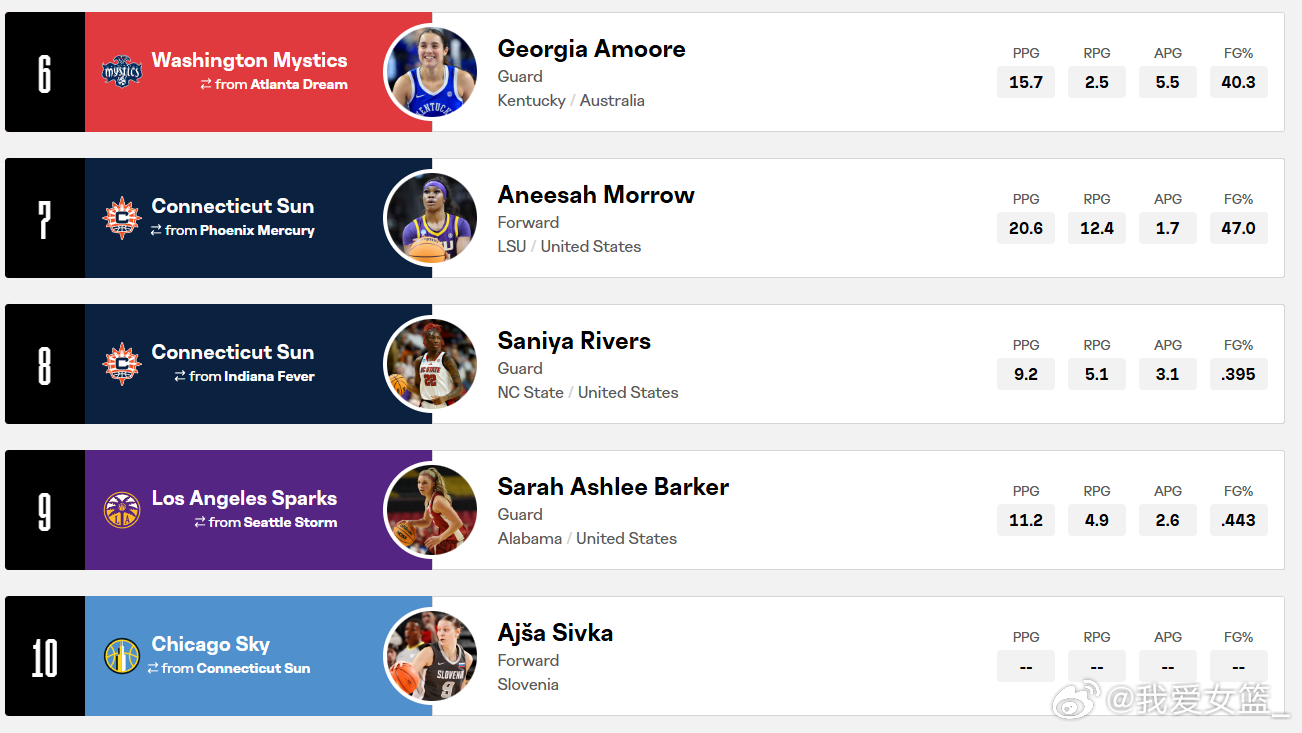
Task: Open the Los Angeles Sparks team name
Action: tap(244, 498)
